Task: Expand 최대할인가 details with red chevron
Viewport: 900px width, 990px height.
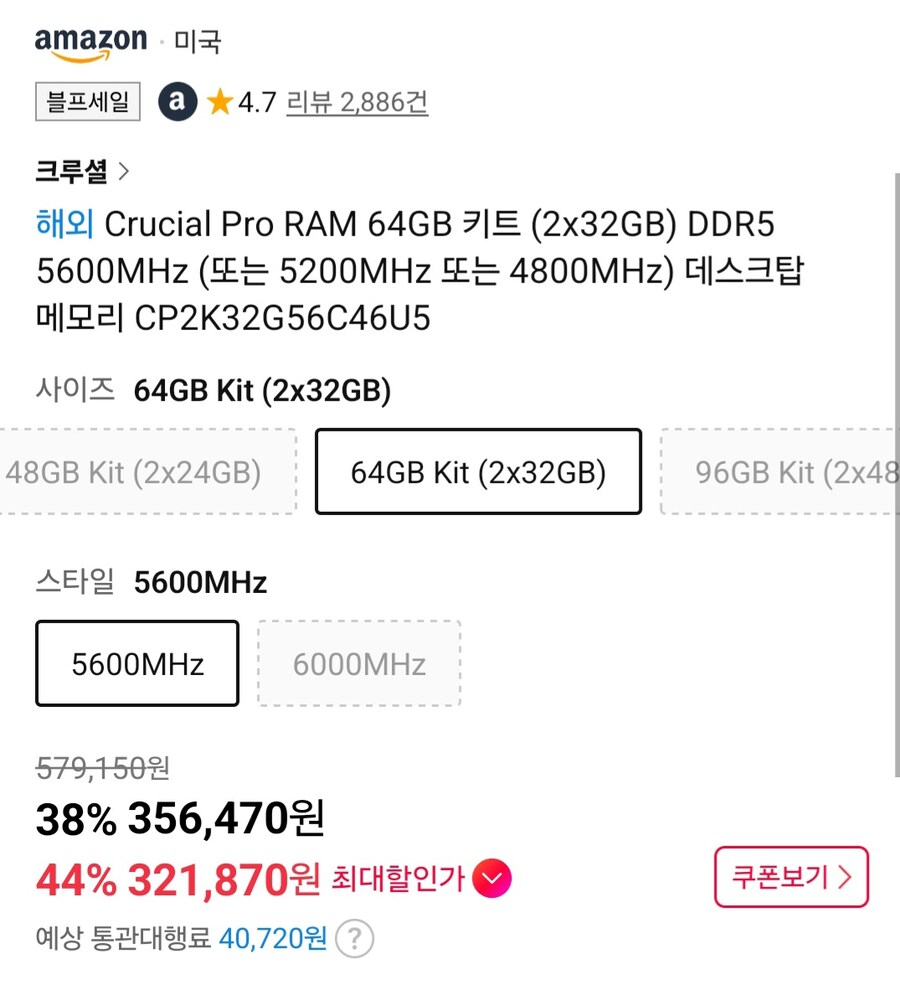Action: (492, 876)
